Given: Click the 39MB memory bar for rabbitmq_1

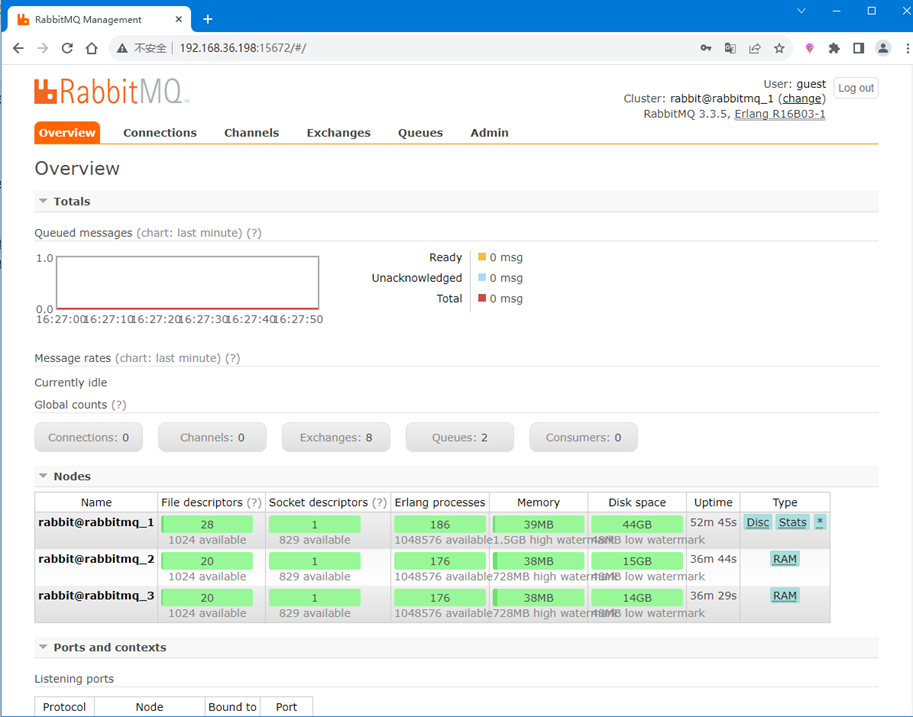Looking at the screenshot, I should coord(539,524).
